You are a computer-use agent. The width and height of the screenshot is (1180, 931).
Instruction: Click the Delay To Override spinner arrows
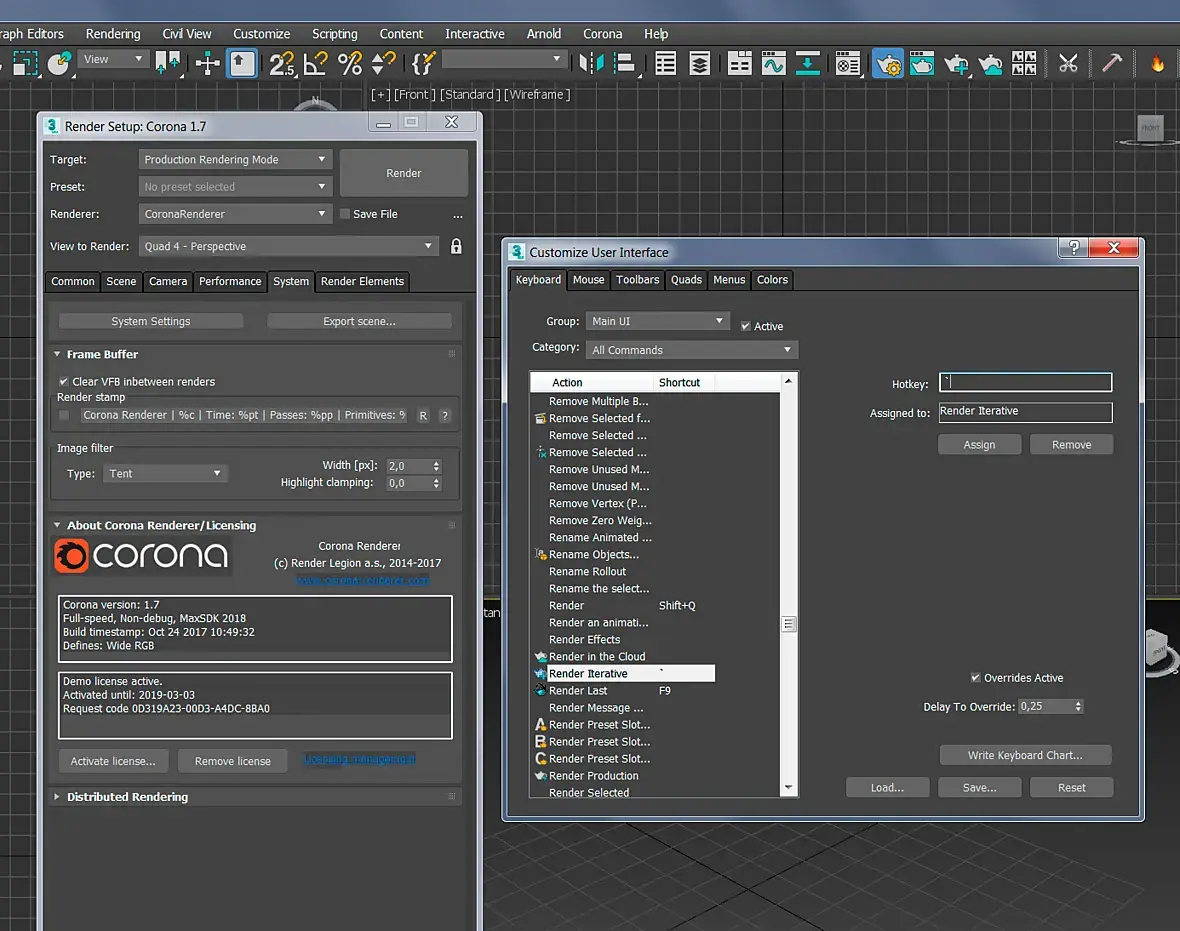pyautogui.click(x=1077, y=706)
